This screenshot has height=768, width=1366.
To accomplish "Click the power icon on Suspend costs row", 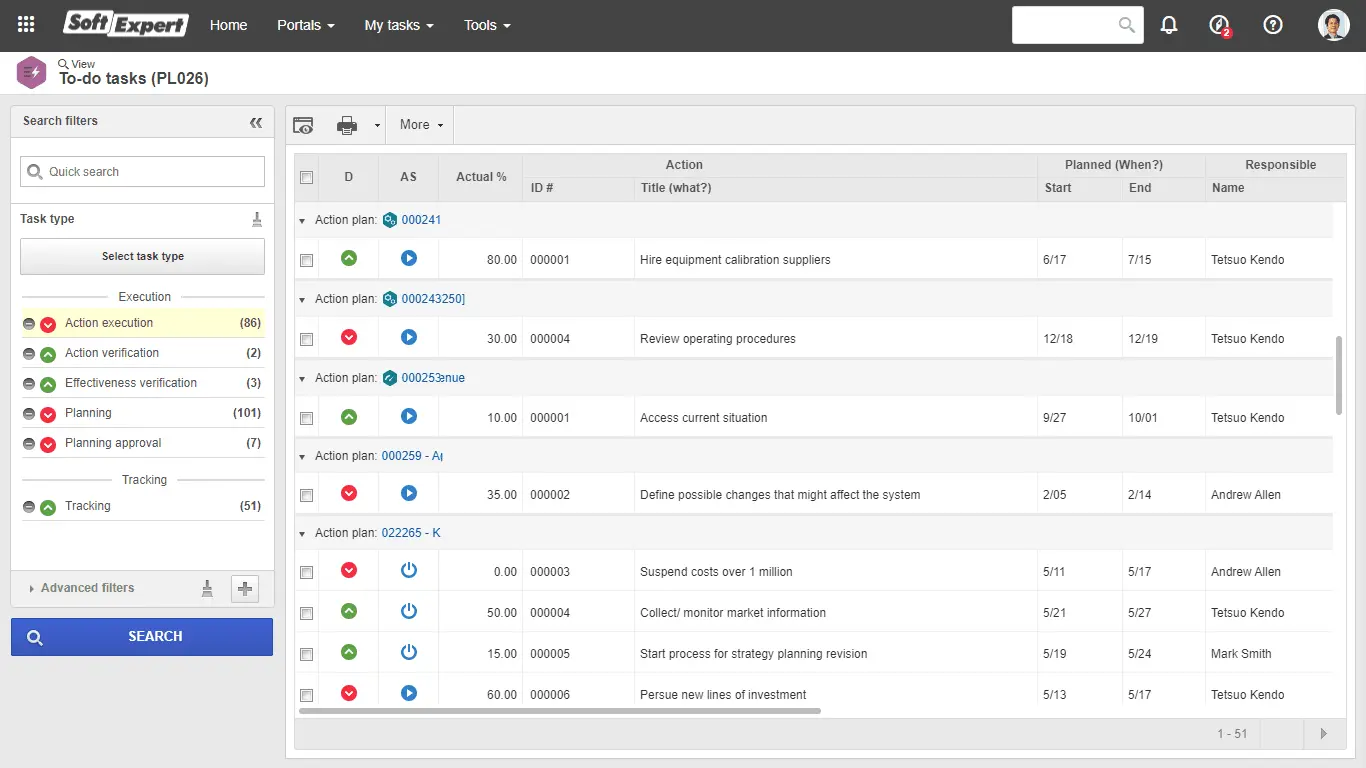I will [x=408, y=570].
